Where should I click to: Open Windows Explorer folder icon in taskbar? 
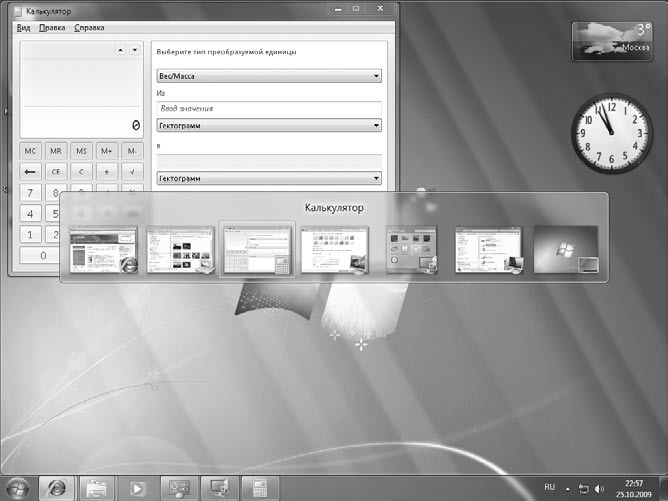97,489
